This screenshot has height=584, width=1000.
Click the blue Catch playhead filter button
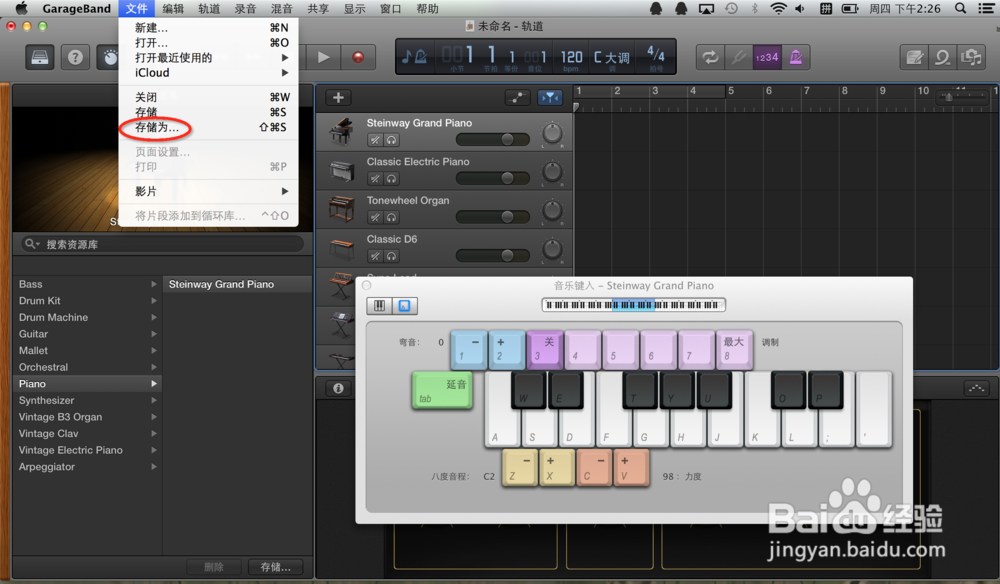[x=550, y=98]
